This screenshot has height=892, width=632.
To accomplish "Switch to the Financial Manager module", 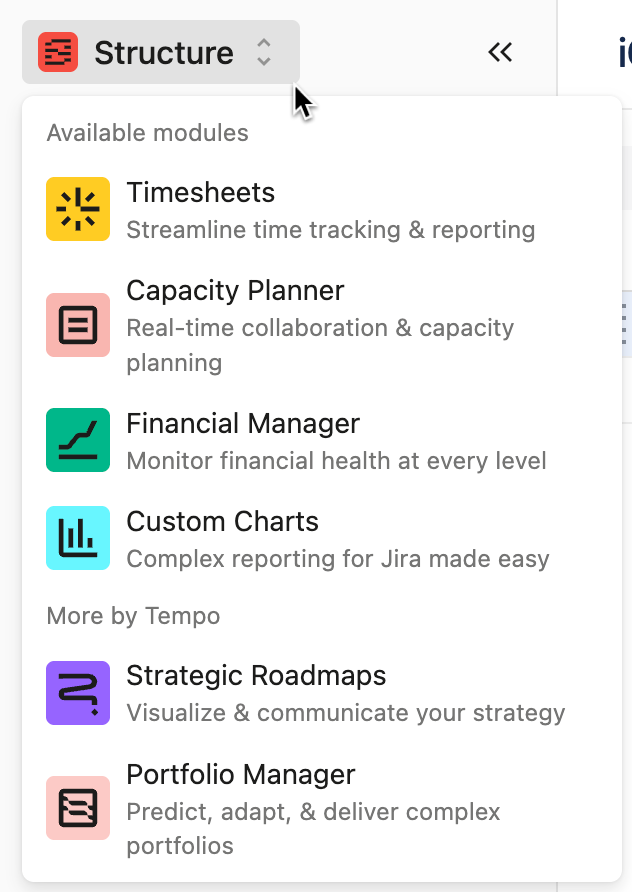I will tap(243, 423).
